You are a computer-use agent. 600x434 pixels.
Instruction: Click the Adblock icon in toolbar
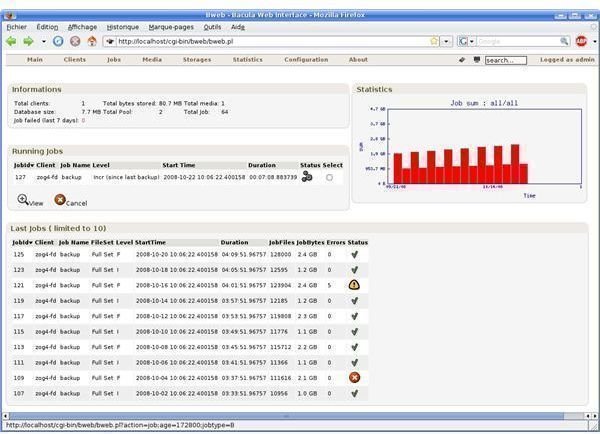[x=581, y=41]
